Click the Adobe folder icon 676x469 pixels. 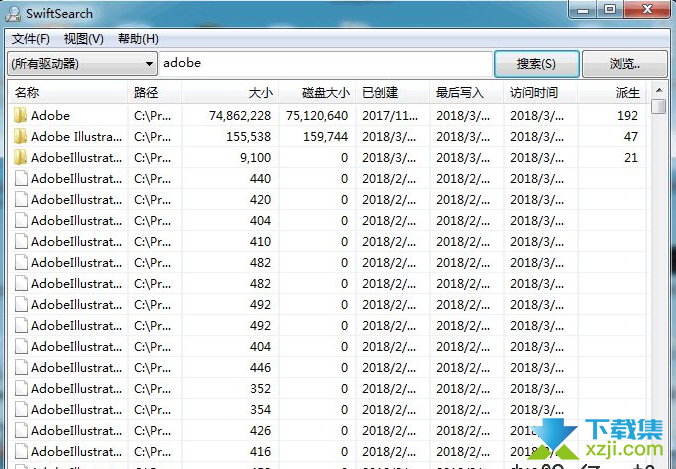20,116
